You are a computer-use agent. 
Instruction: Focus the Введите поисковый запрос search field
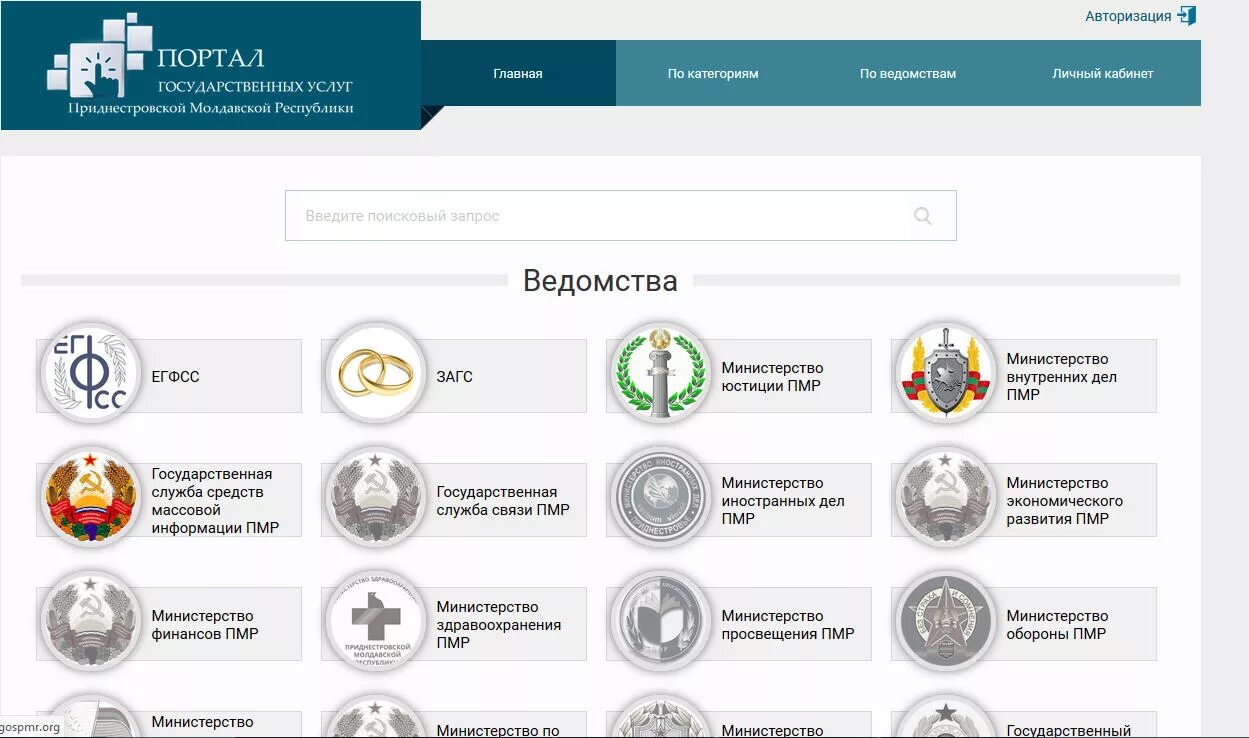click(x=620, y=216)
